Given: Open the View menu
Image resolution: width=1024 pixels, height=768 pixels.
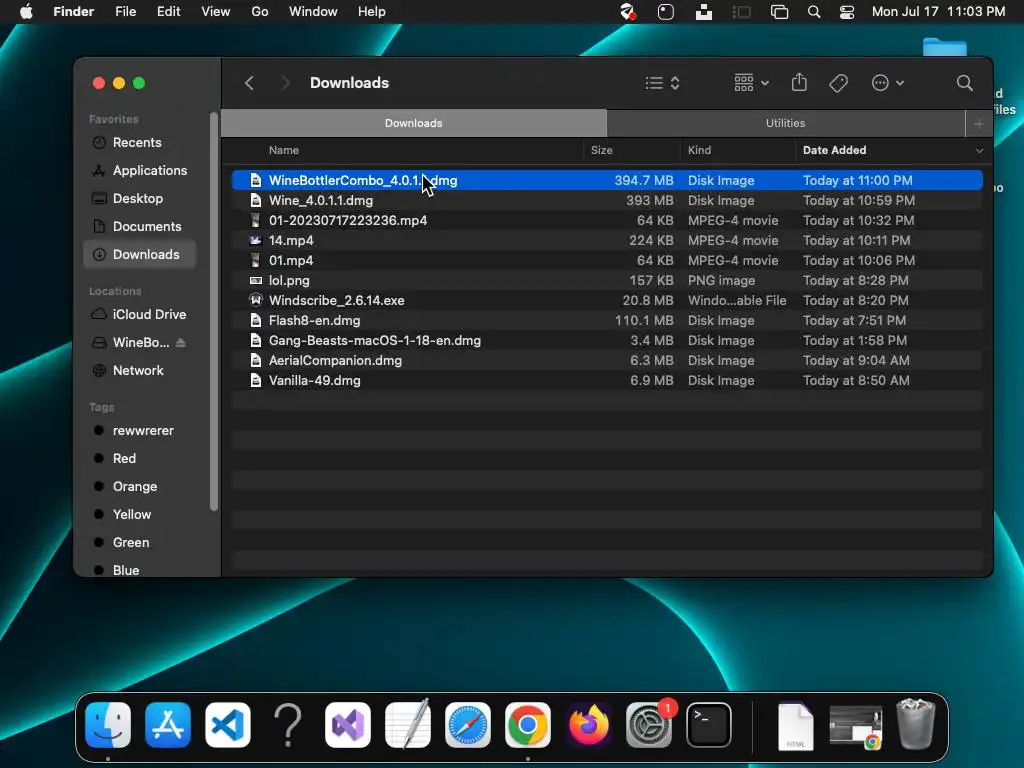Looking at the screenshot, I should [x=216, y=12].
